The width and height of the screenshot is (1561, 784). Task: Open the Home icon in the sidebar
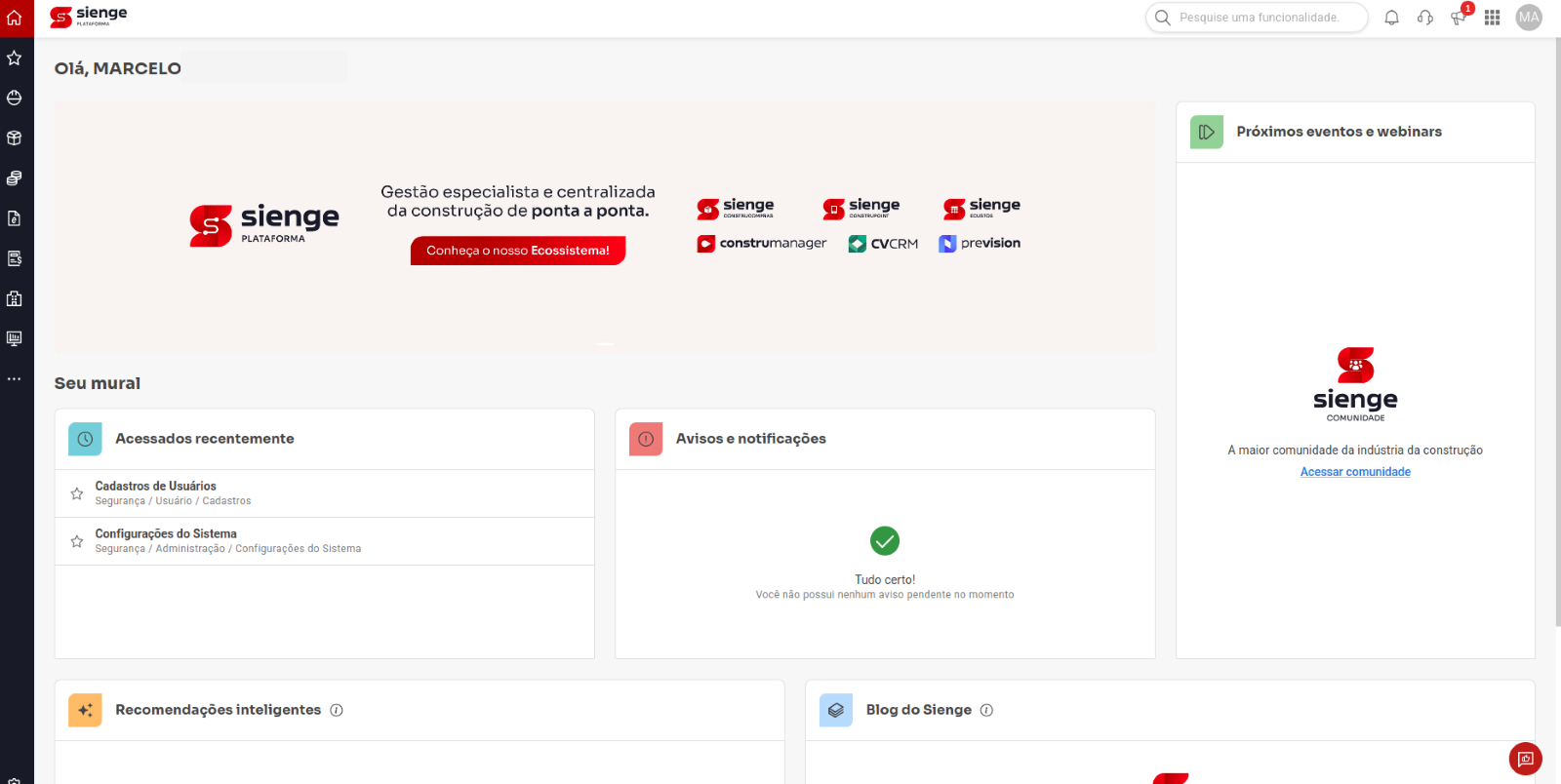pyautogui.click(x=14, y=18)
